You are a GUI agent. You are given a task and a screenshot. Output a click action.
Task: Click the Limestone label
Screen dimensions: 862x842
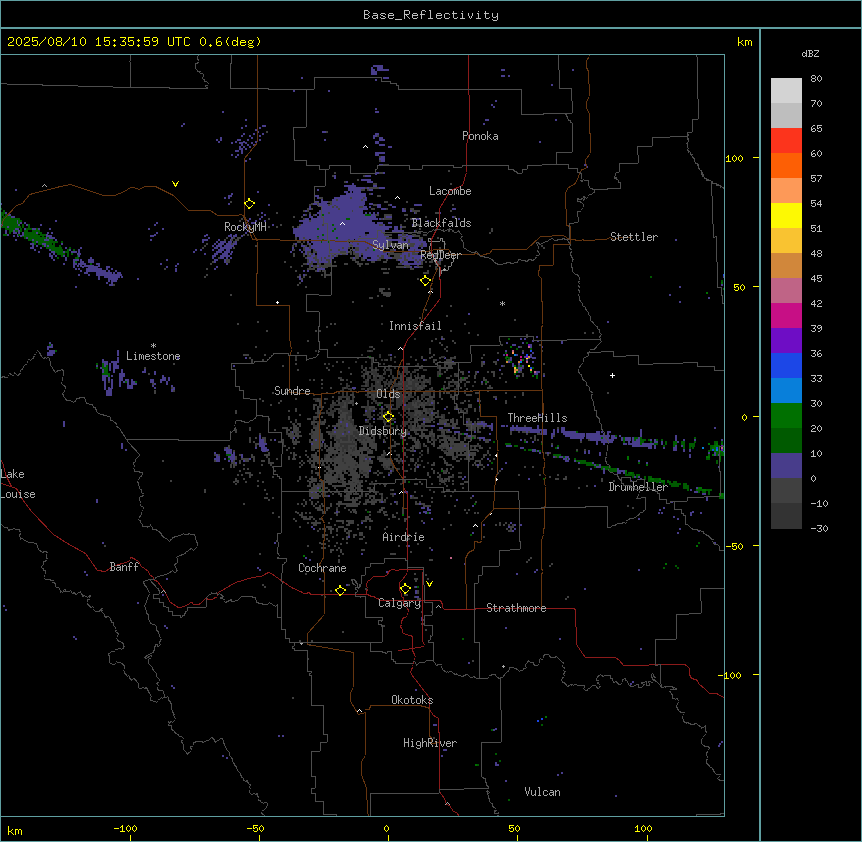[x=153, y=356]
